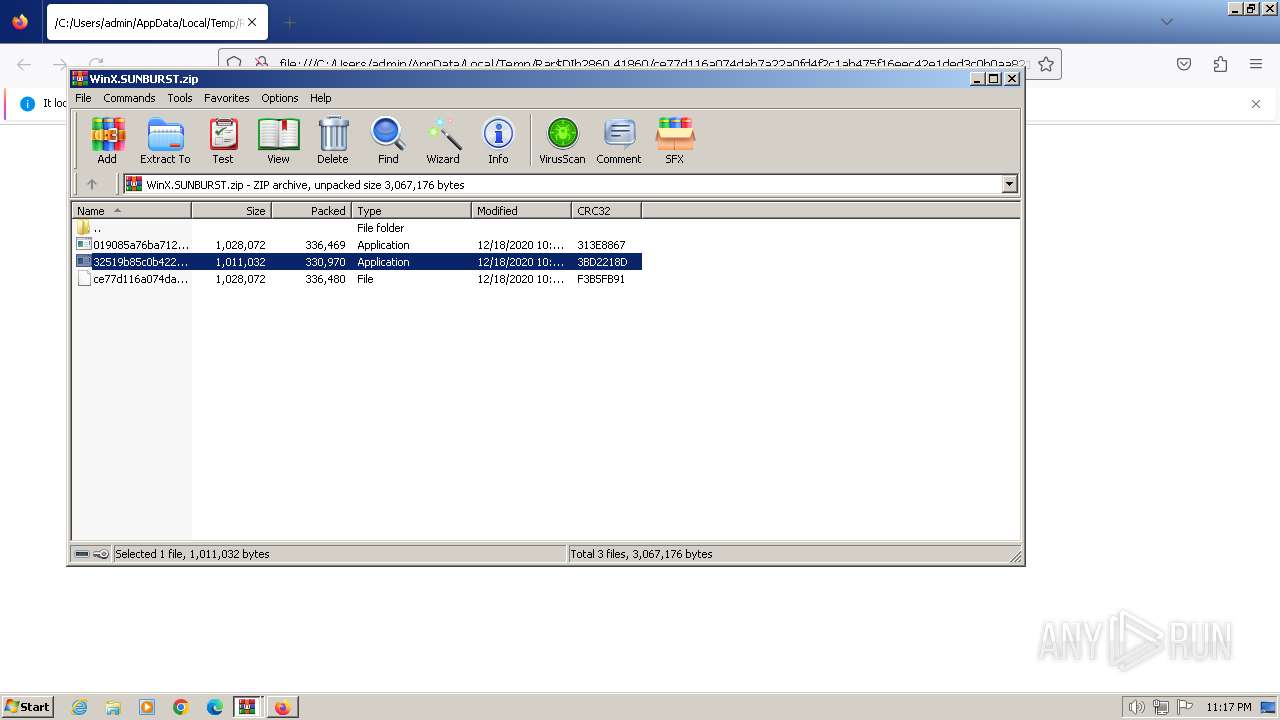1280x720 pixels.
Task: Open the Favorites menu
Action: 227,98
